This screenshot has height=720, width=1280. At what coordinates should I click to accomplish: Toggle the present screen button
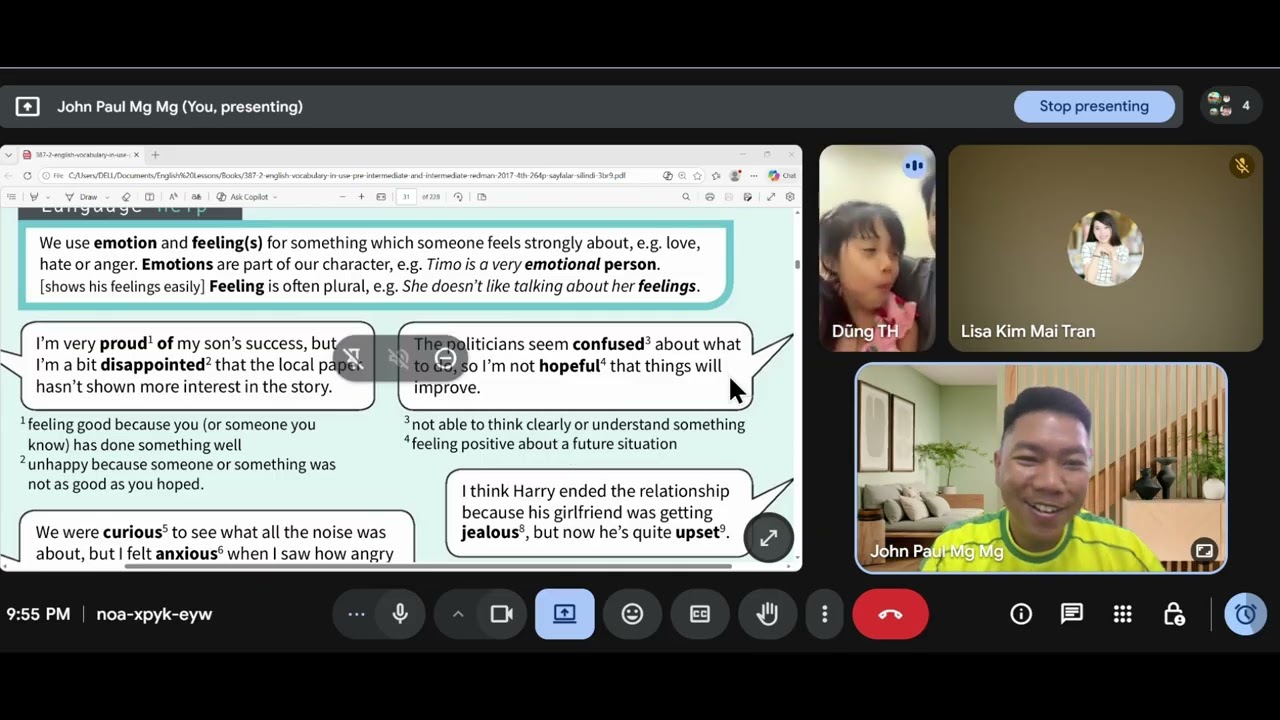[x=565, y=614]
